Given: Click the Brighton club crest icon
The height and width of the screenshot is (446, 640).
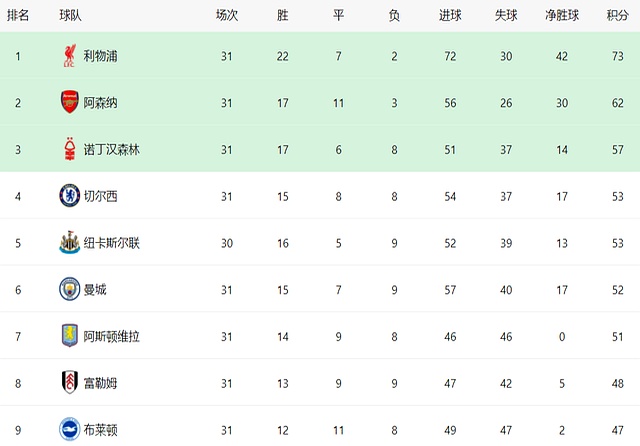Looking at the screenshot, I should pos(68,429).
